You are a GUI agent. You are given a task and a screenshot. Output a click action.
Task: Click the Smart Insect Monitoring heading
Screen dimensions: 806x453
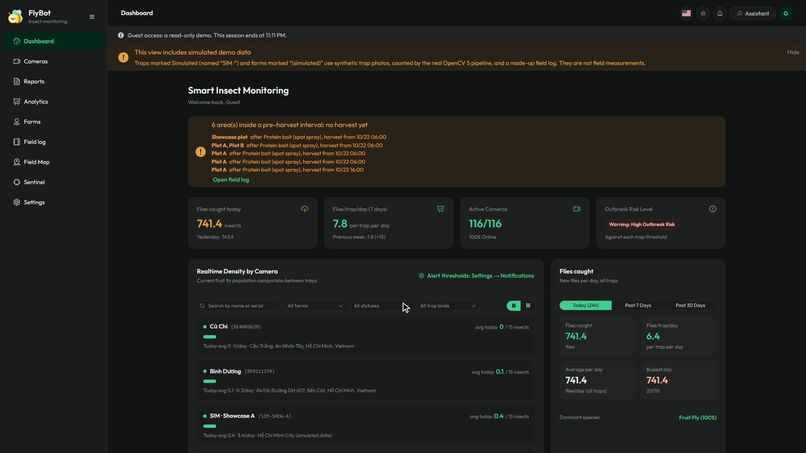(238, 90)
